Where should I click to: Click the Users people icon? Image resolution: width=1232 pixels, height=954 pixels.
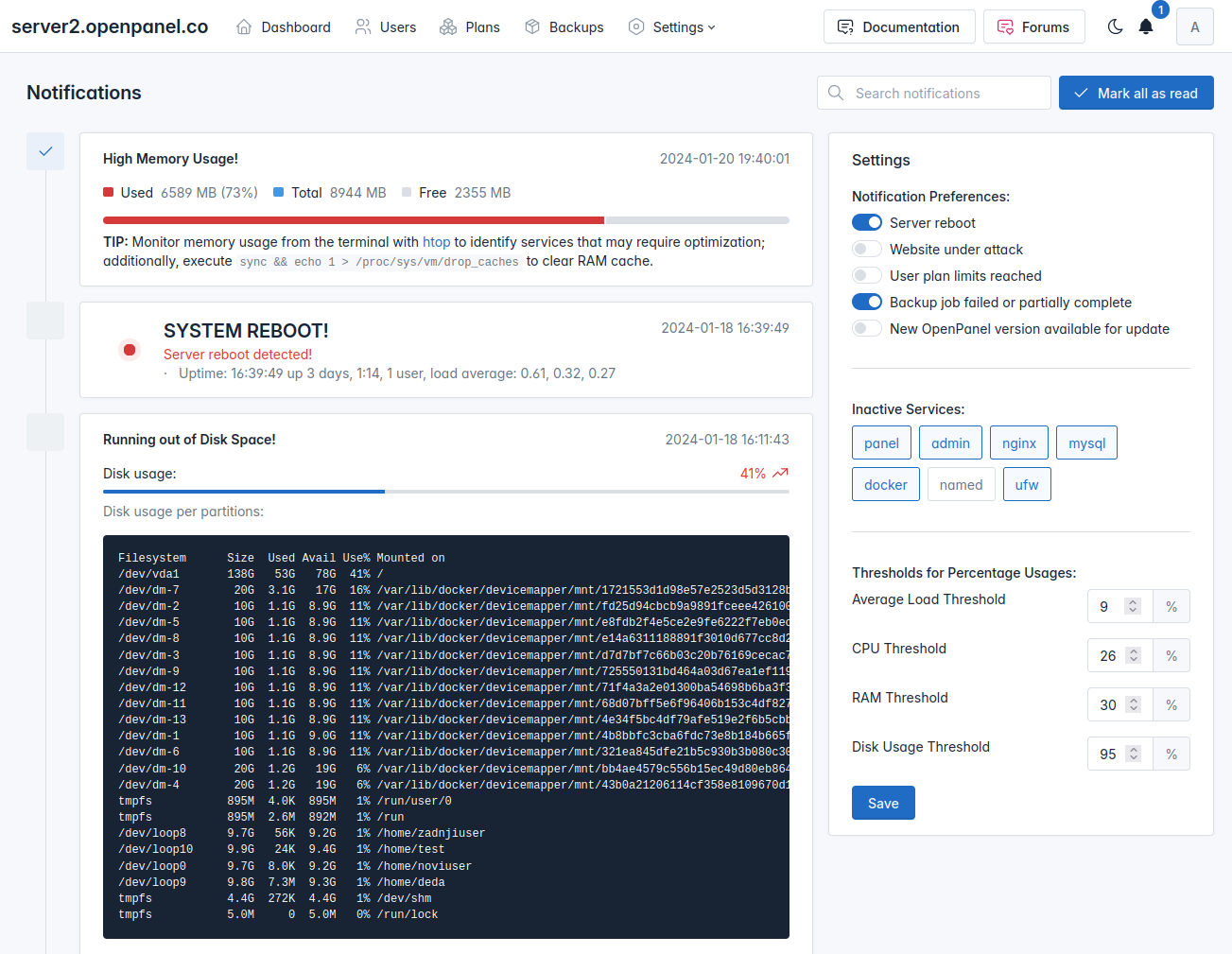363,26
